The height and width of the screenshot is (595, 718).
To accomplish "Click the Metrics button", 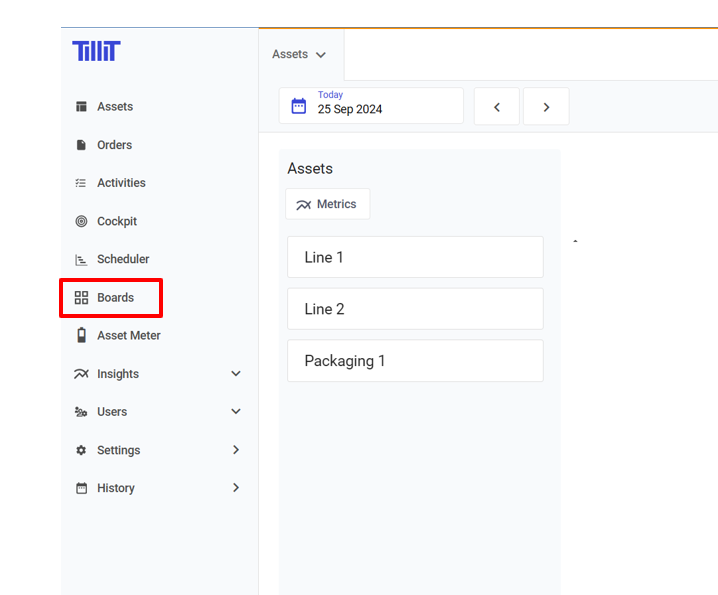I will [327, 204].
